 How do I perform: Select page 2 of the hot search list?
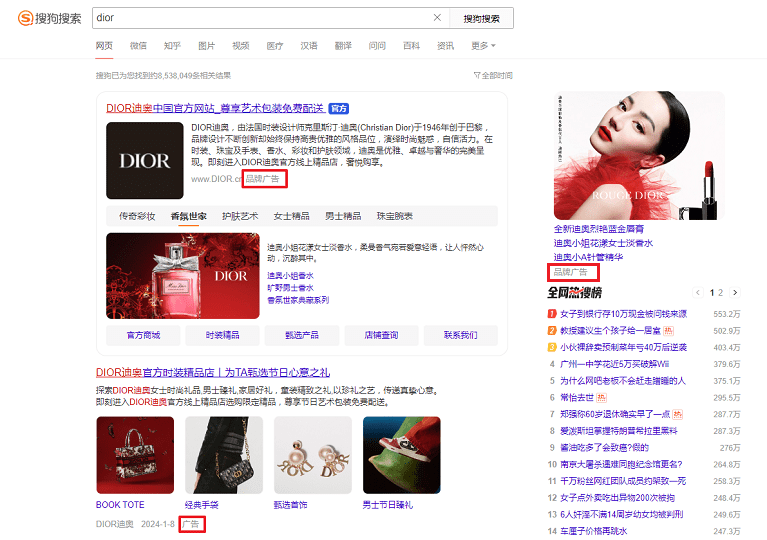coord(720,292)
